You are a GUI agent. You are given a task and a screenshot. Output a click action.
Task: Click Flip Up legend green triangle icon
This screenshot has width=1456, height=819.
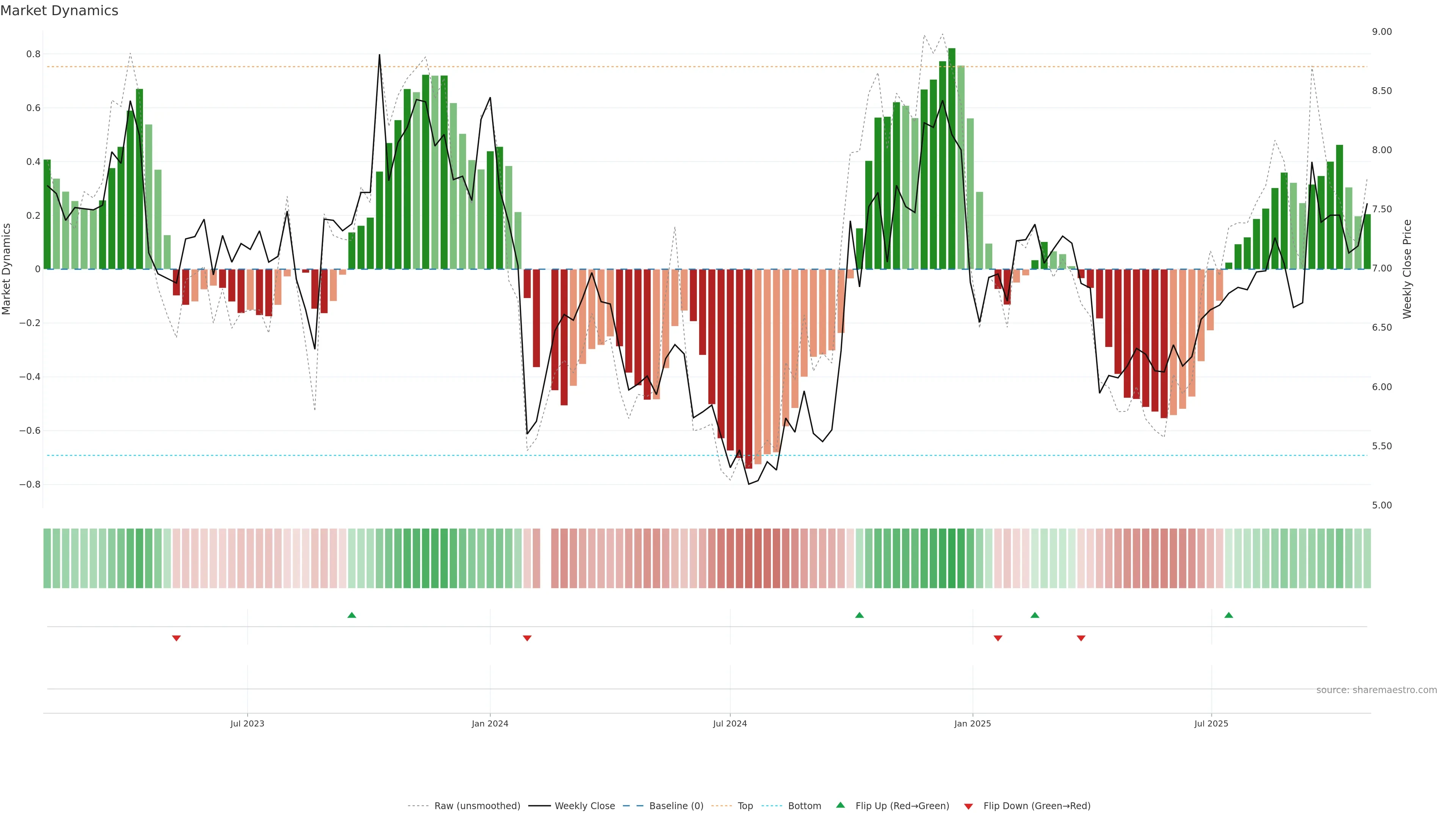[x=841, y=805]
